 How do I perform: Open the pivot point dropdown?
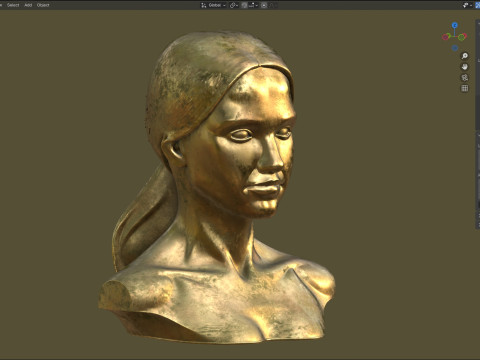(234, 5)
